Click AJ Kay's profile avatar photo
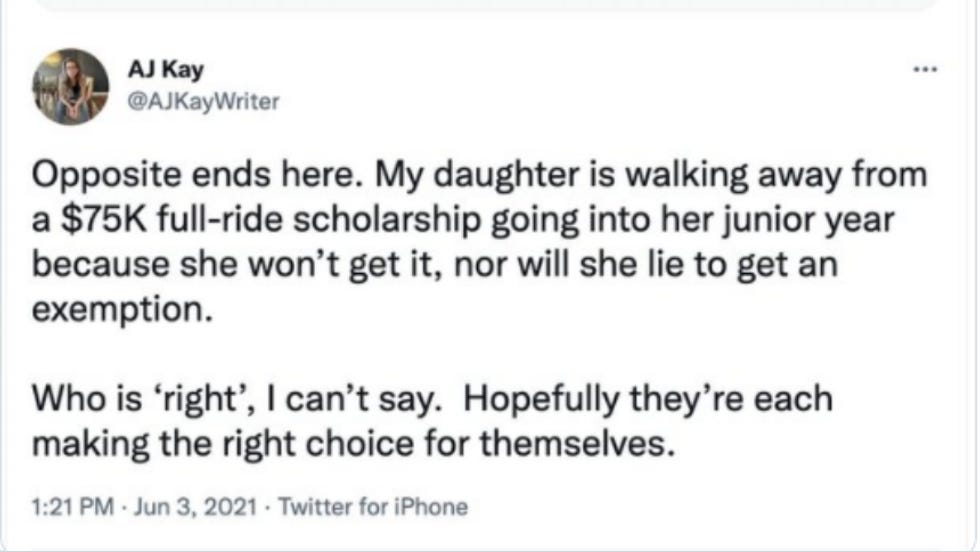The width and height of the screenshot is (980, 552). pos(70,86)
